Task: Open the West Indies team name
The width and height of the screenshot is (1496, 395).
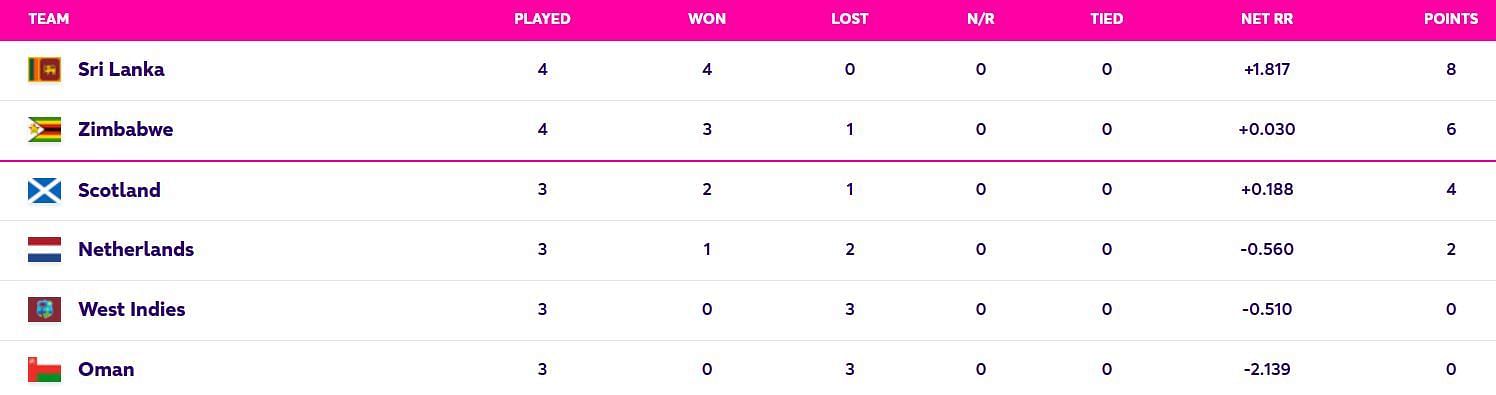Action: tap(132, 310)
